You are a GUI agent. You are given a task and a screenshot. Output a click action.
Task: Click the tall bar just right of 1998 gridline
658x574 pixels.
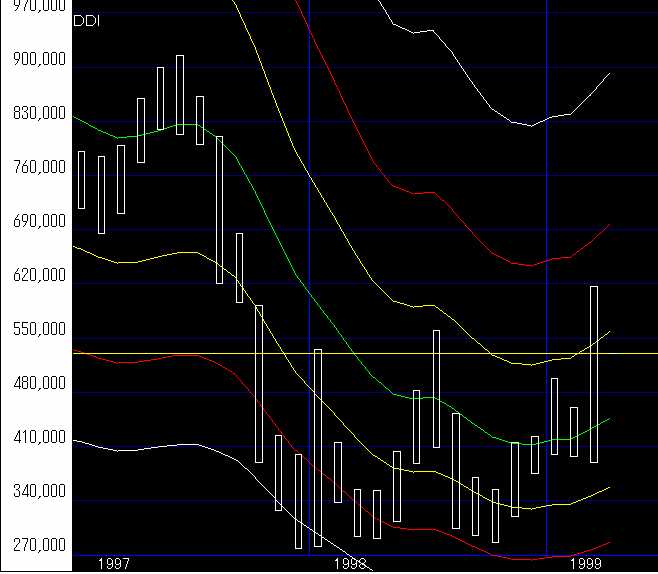pyautogui.click(x=318, y=447)
